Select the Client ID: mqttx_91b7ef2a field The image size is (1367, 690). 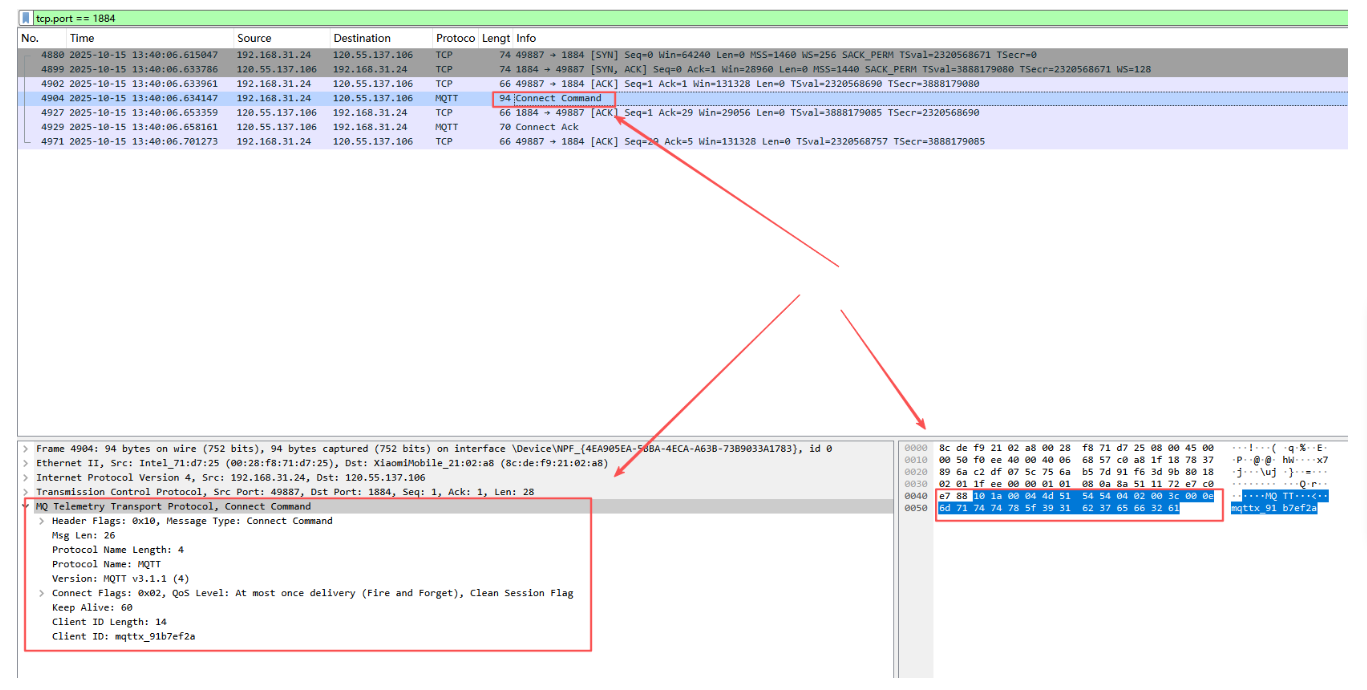click(124, 637)
